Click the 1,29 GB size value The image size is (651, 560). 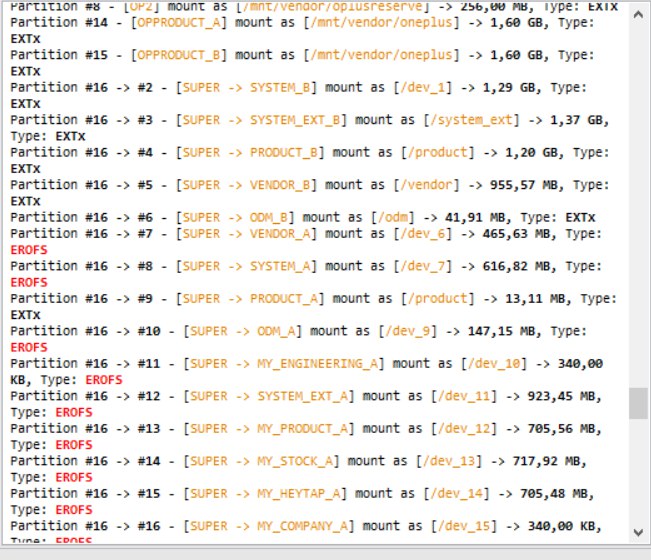[x=509, y=88]
